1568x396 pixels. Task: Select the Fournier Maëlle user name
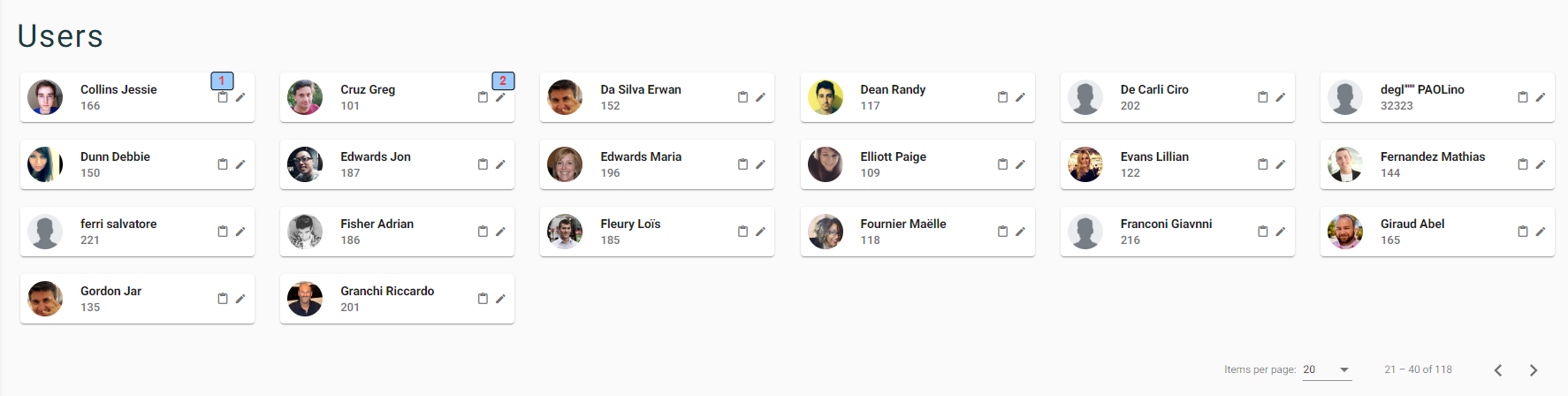903,224
